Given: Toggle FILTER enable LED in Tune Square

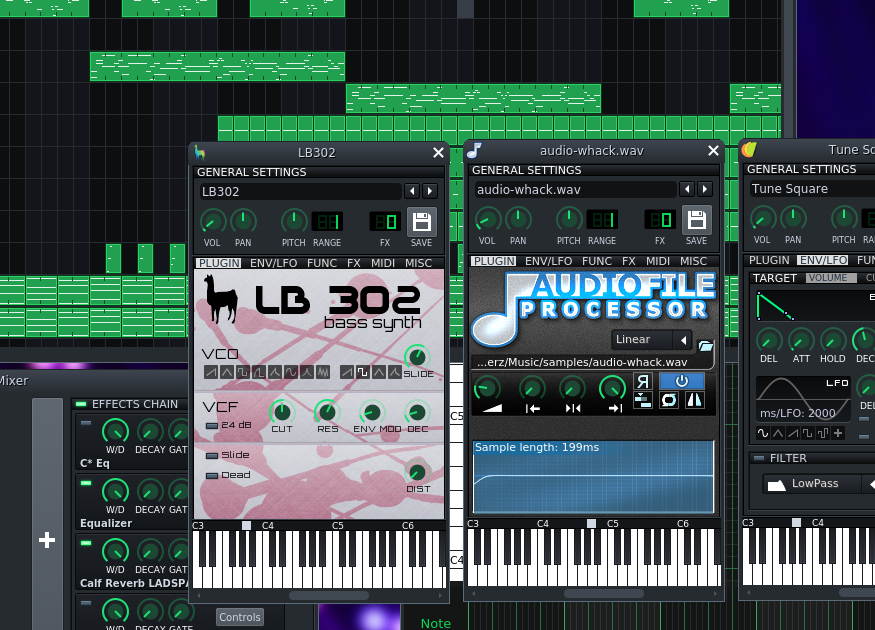Looking at the screenshot, I should (x=758, y=458).
